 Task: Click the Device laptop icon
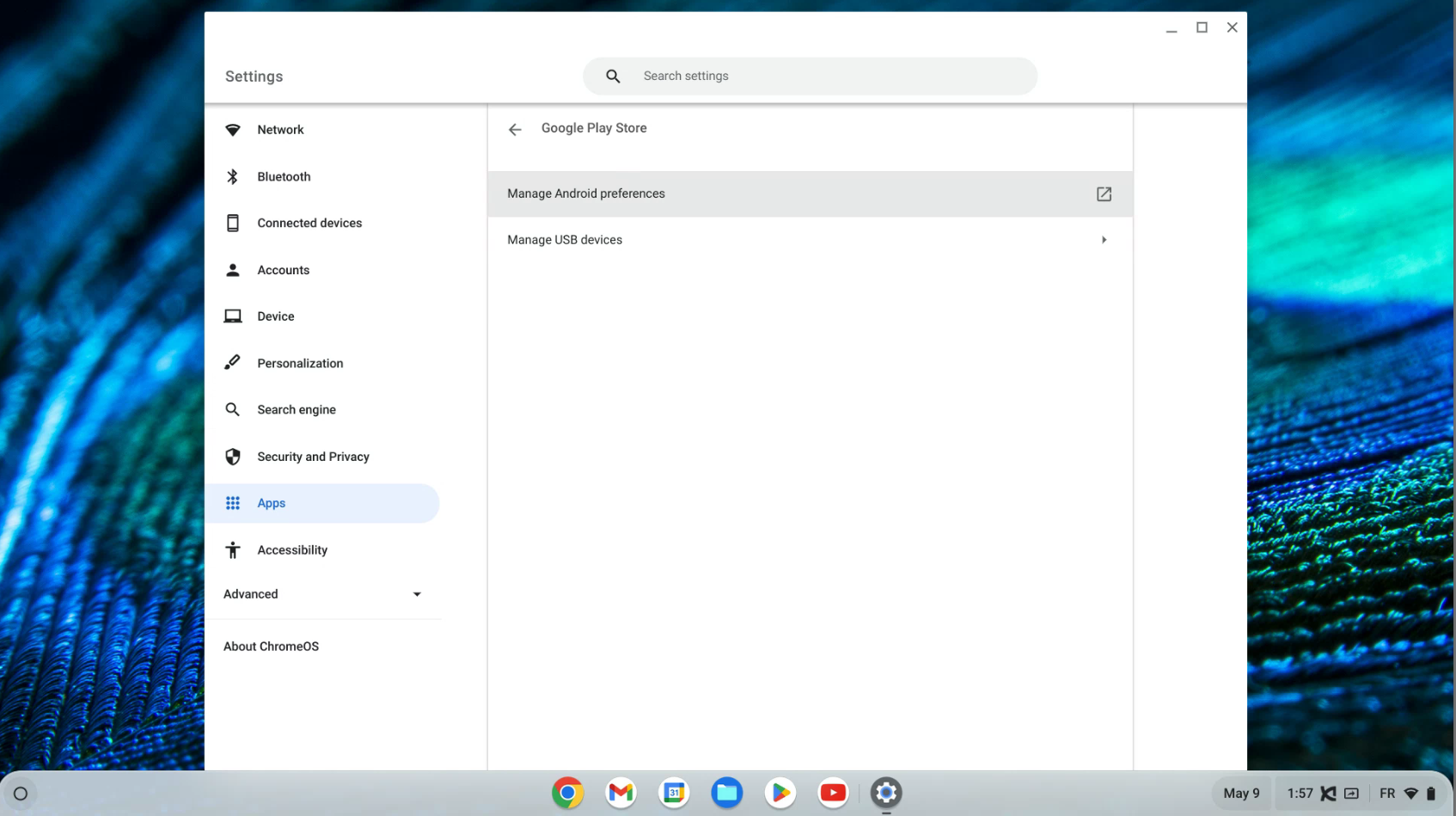(x=233, y=316)
